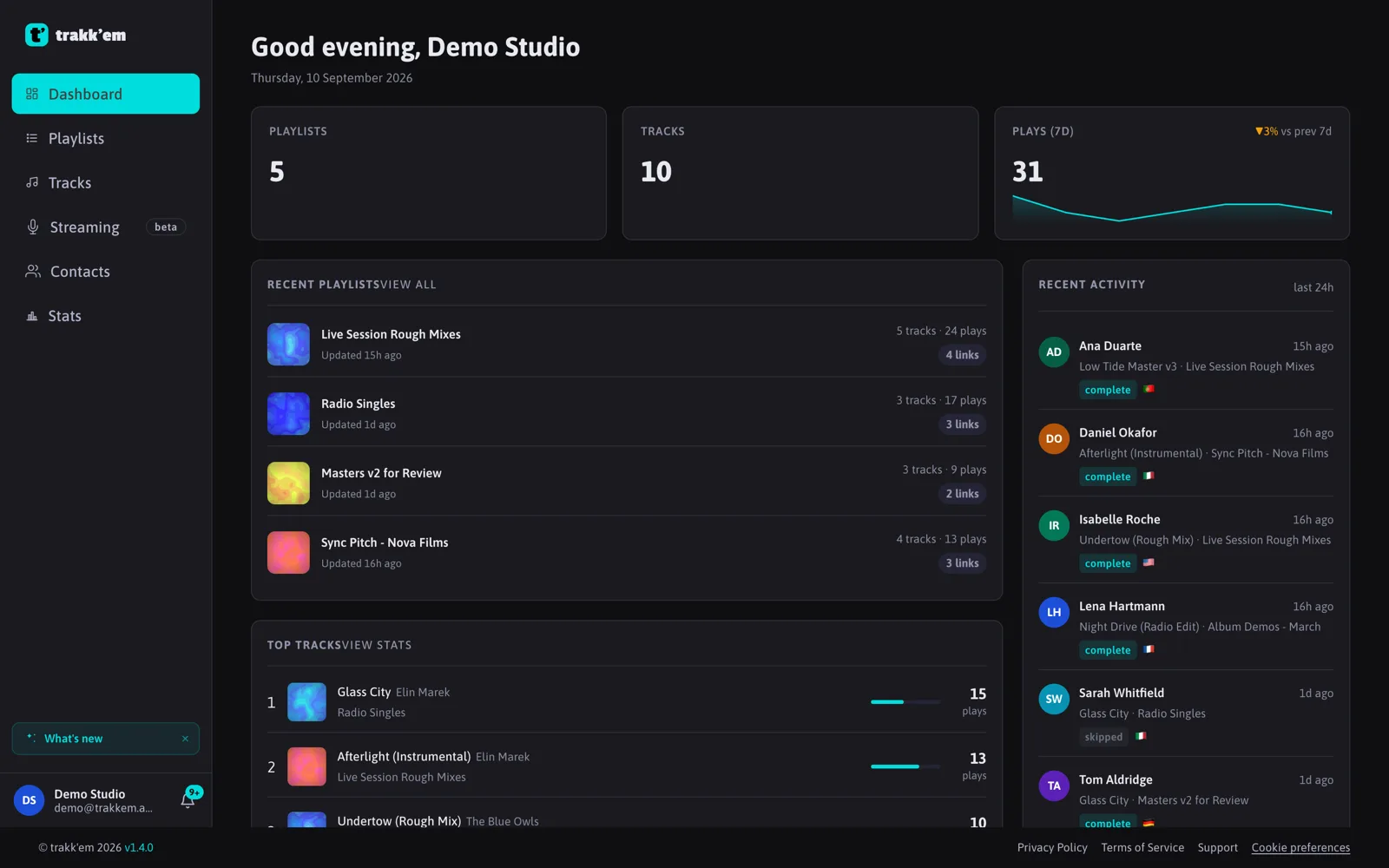The width and height of the screenshot is (1389, 868).
Task: Open the notifications bell
Action: (x=188, y=800)
